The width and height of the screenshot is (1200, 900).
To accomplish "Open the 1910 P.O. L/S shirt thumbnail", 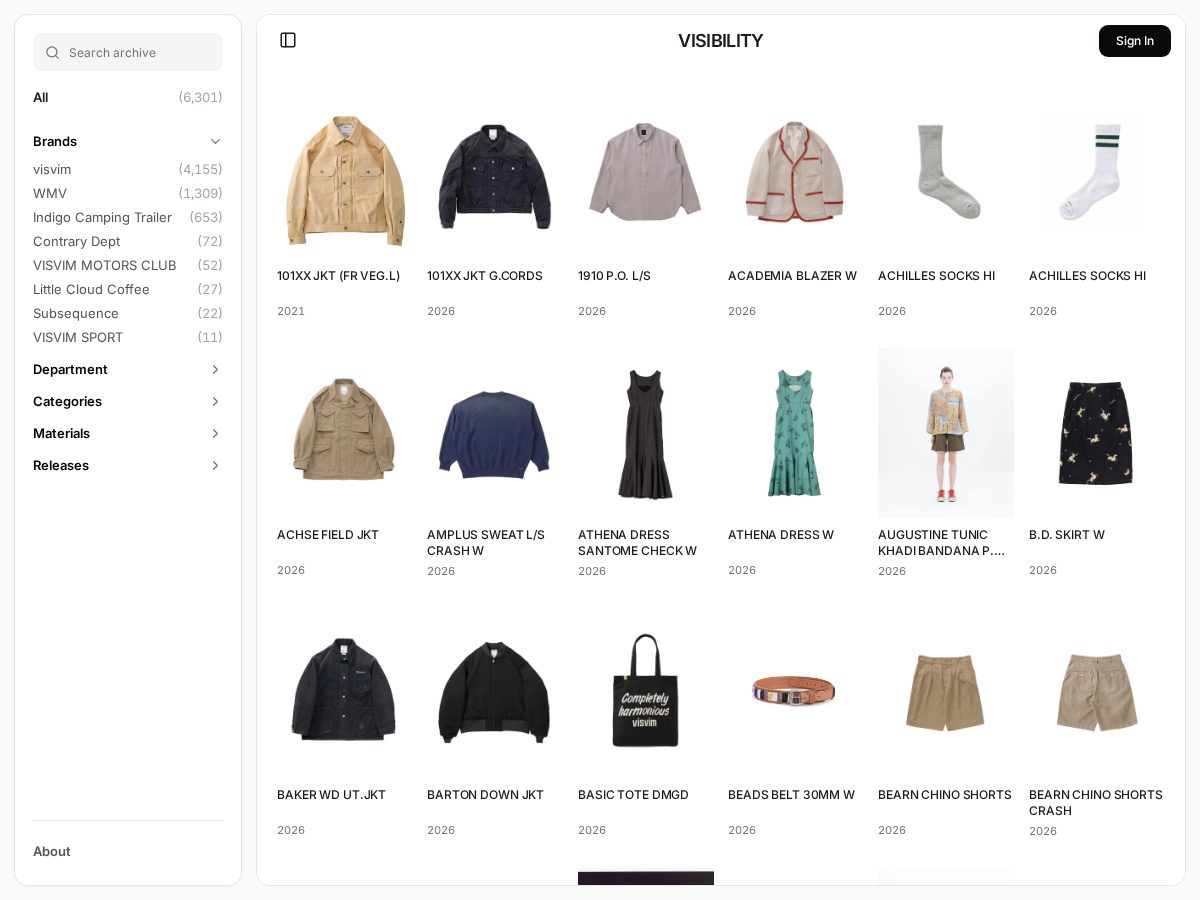I will point(646,174).
